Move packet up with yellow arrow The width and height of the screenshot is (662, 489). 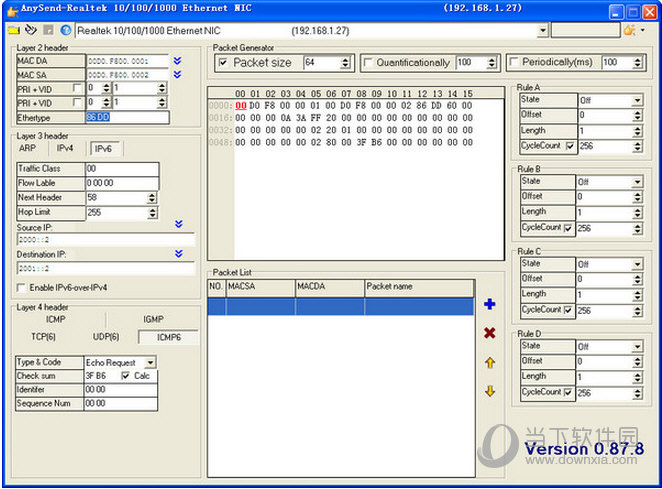(x=490, y=362)
